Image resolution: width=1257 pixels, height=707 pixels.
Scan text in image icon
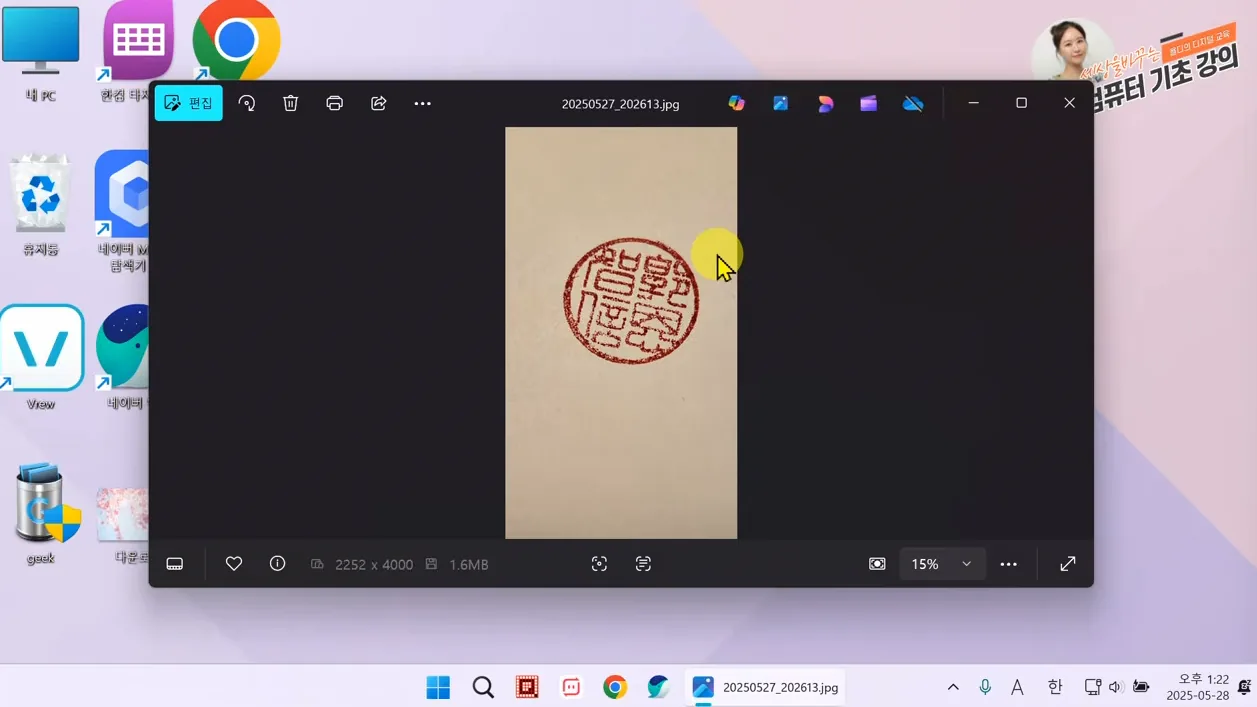coord(643,564)
